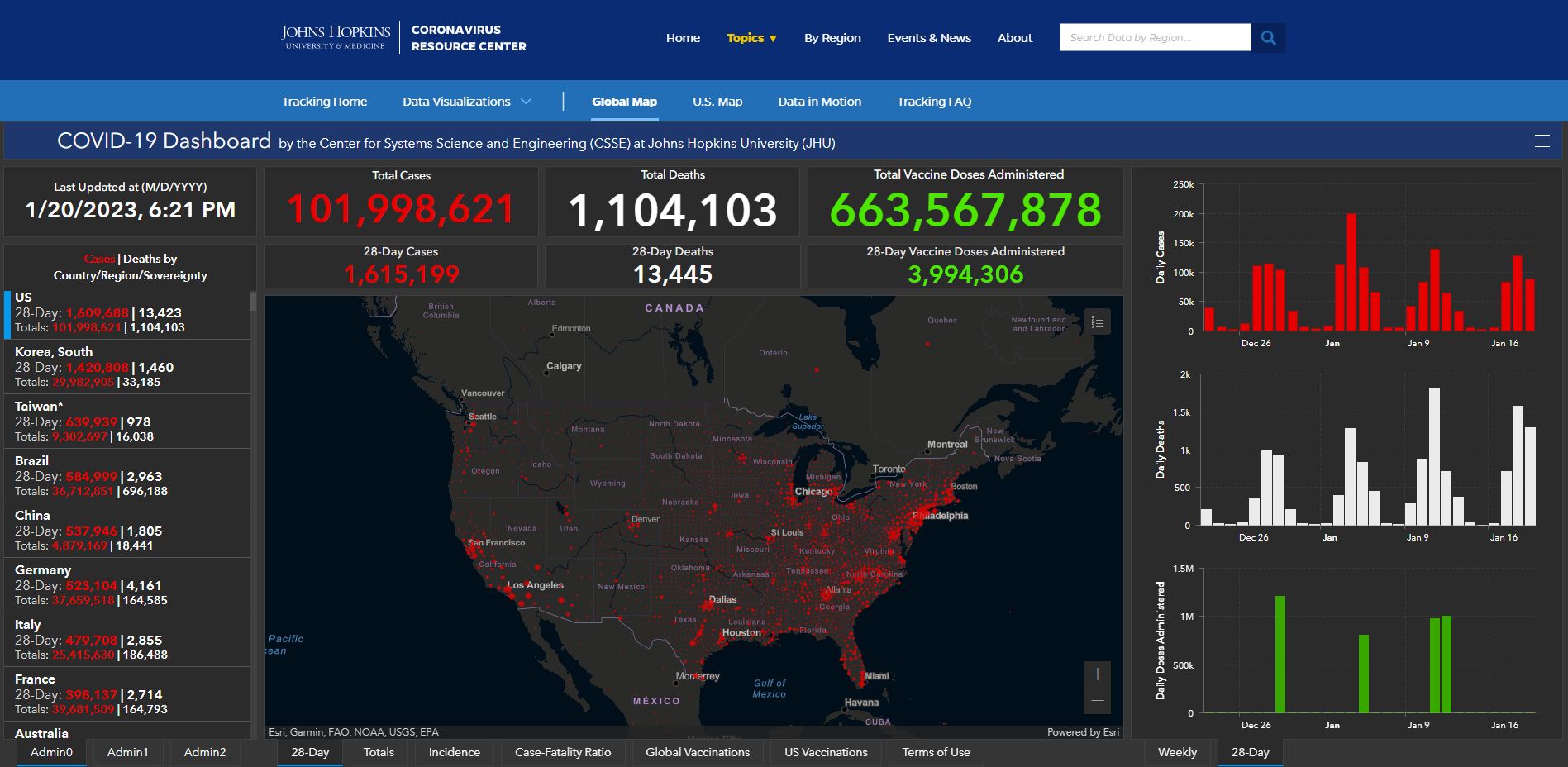This screenshot has width=1568, height=767.
Task: Switch to the Incidence tab
Action: [454, 753]
